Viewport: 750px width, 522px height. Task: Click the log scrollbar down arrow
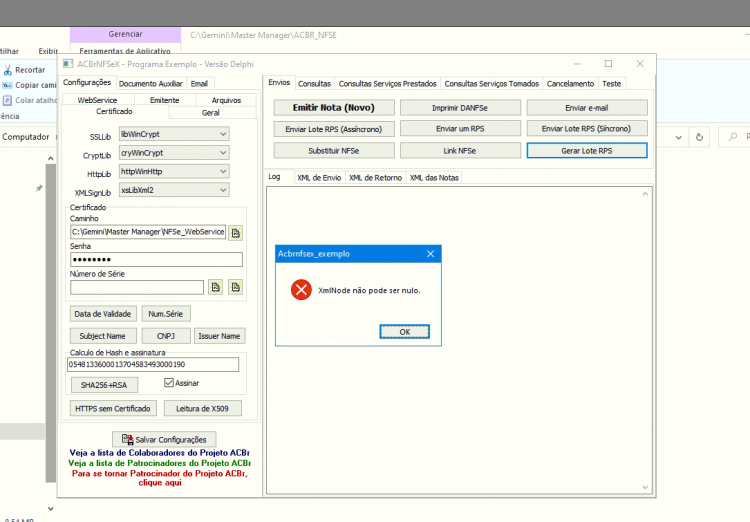pyautogui.click(x=645, y=487)
